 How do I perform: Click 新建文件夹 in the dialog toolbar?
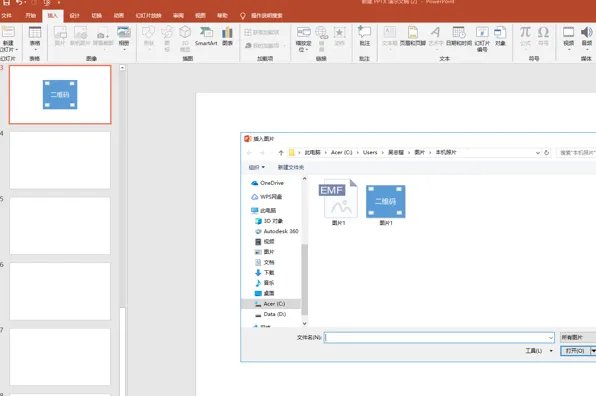pyautogui.click(x=290, y=167)
